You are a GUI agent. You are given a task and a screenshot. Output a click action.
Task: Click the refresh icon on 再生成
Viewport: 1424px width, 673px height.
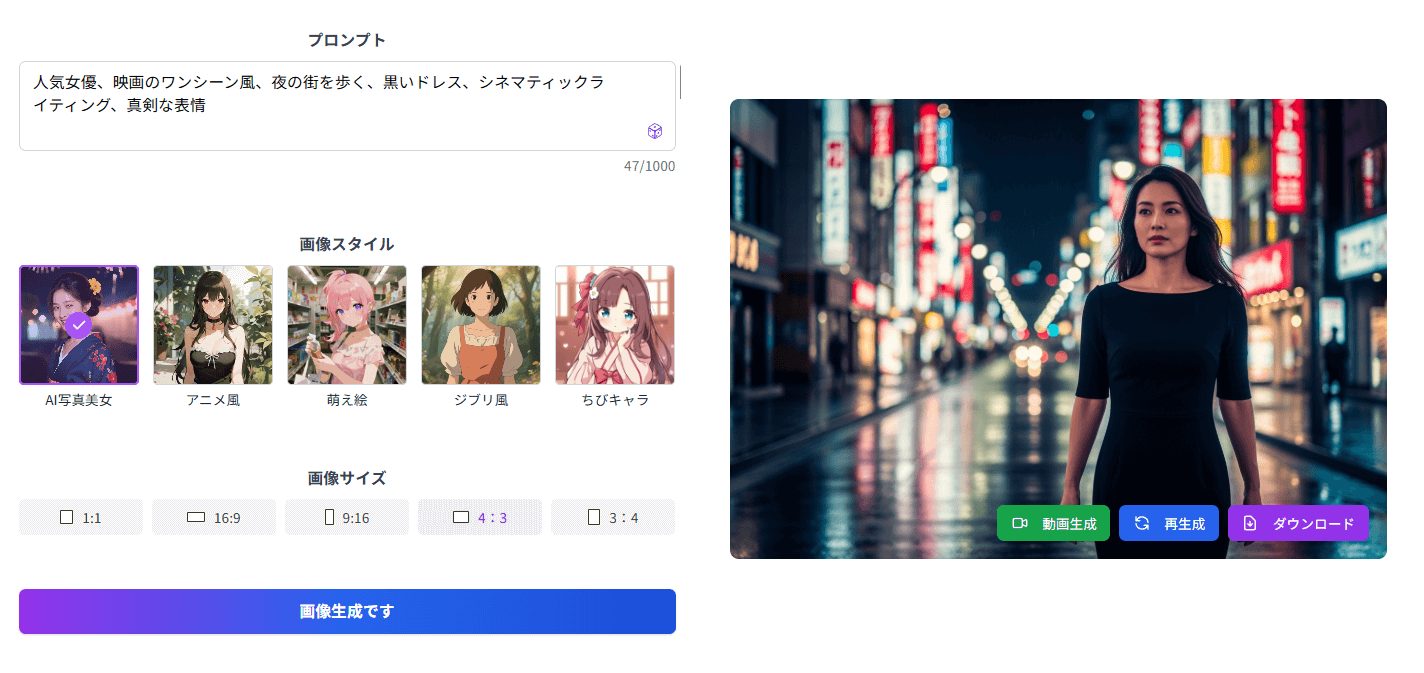pyautogui.click(x=1142, y=523)
